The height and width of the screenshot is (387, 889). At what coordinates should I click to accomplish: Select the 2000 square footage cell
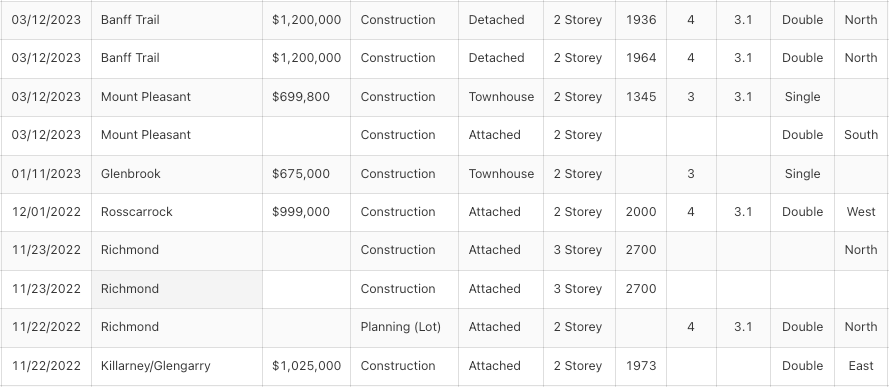[641, 212]
